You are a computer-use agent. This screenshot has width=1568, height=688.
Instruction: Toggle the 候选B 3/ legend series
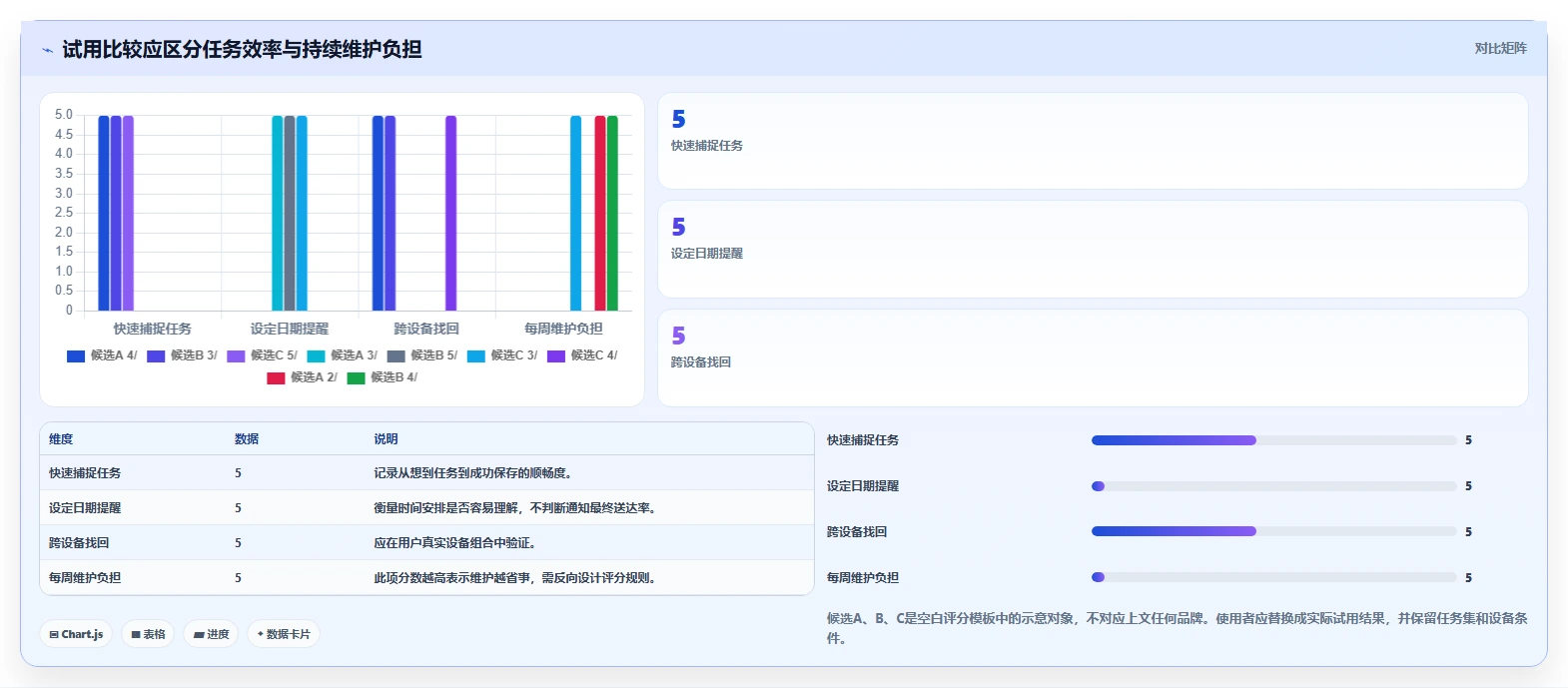182,355
